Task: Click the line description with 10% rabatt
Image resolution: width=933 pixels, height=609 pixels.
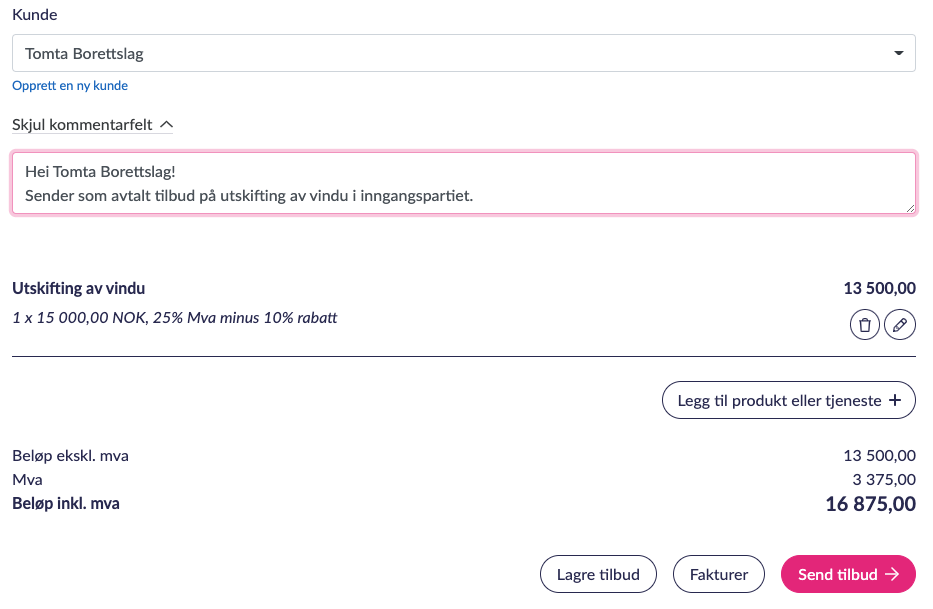Action: pos(175,318)
